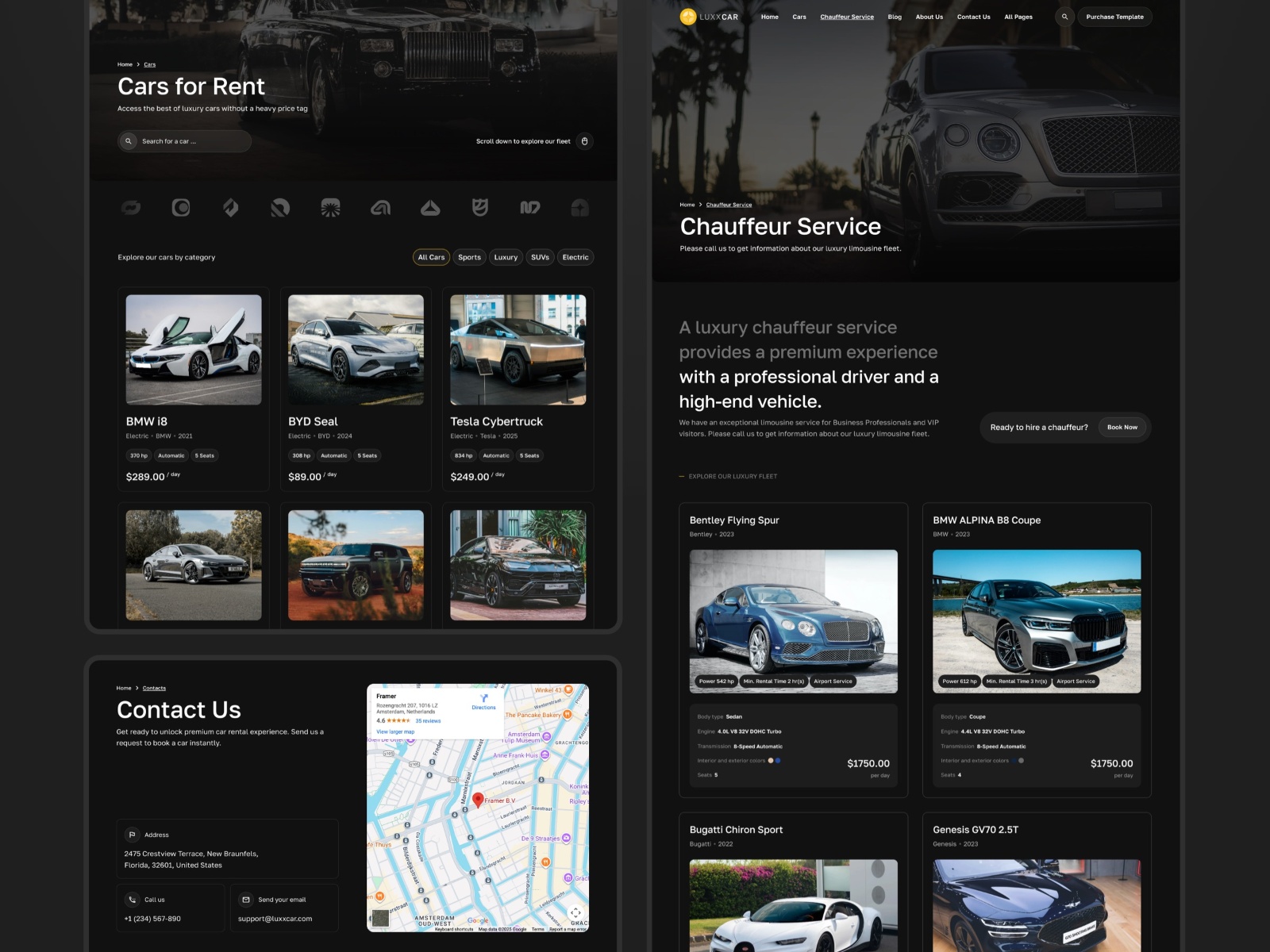Open map camera controls icon

[x=575, y=913]
